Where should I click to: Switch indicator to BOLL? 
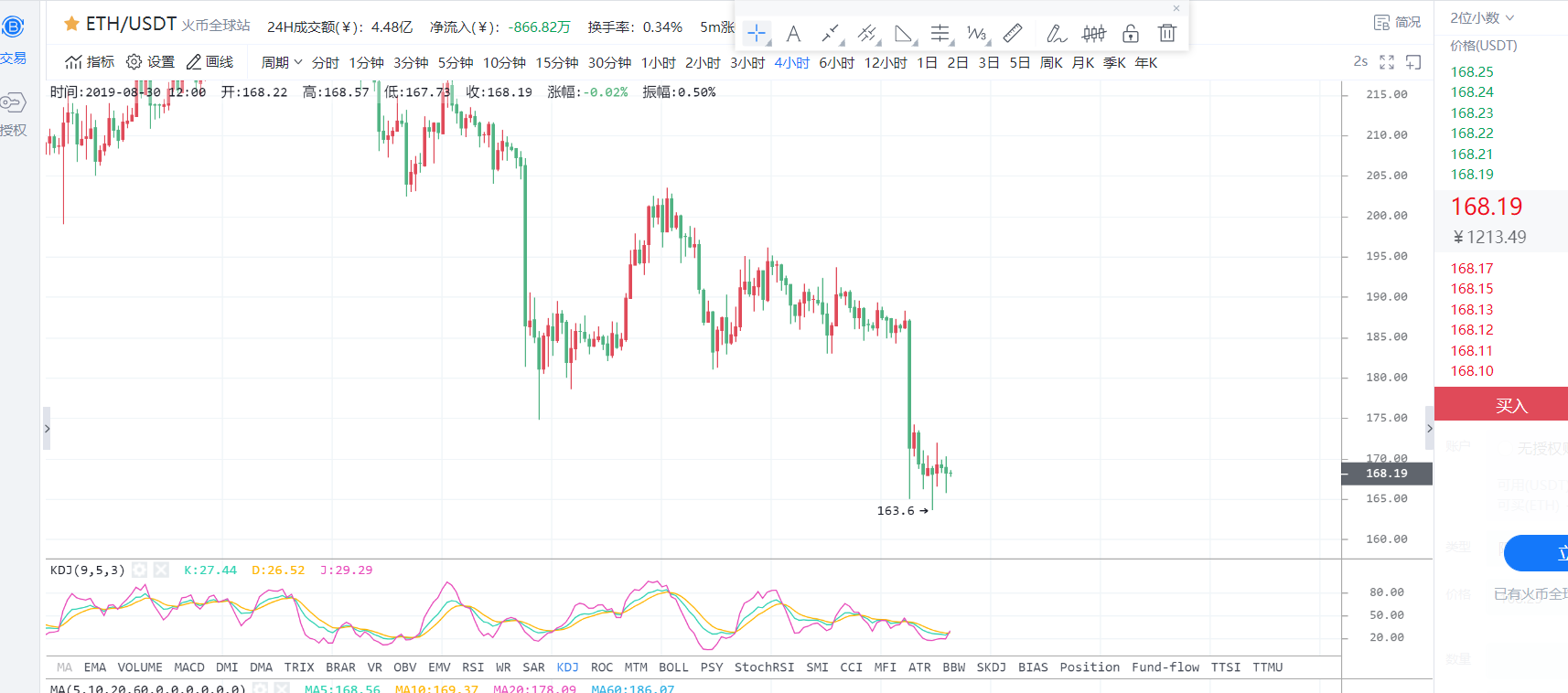tap(673, 667)
